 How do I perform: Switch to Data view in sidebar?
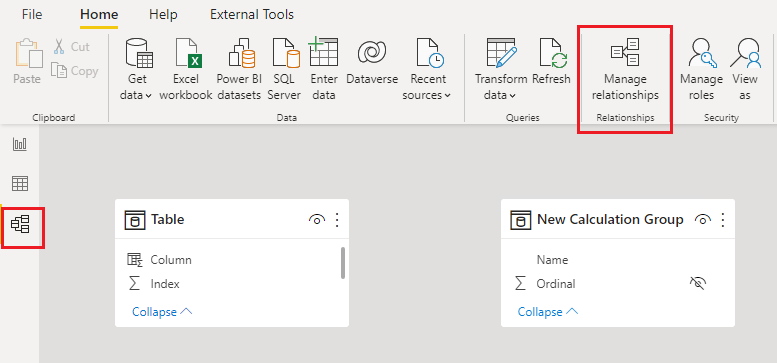click(x=20, y=184)
